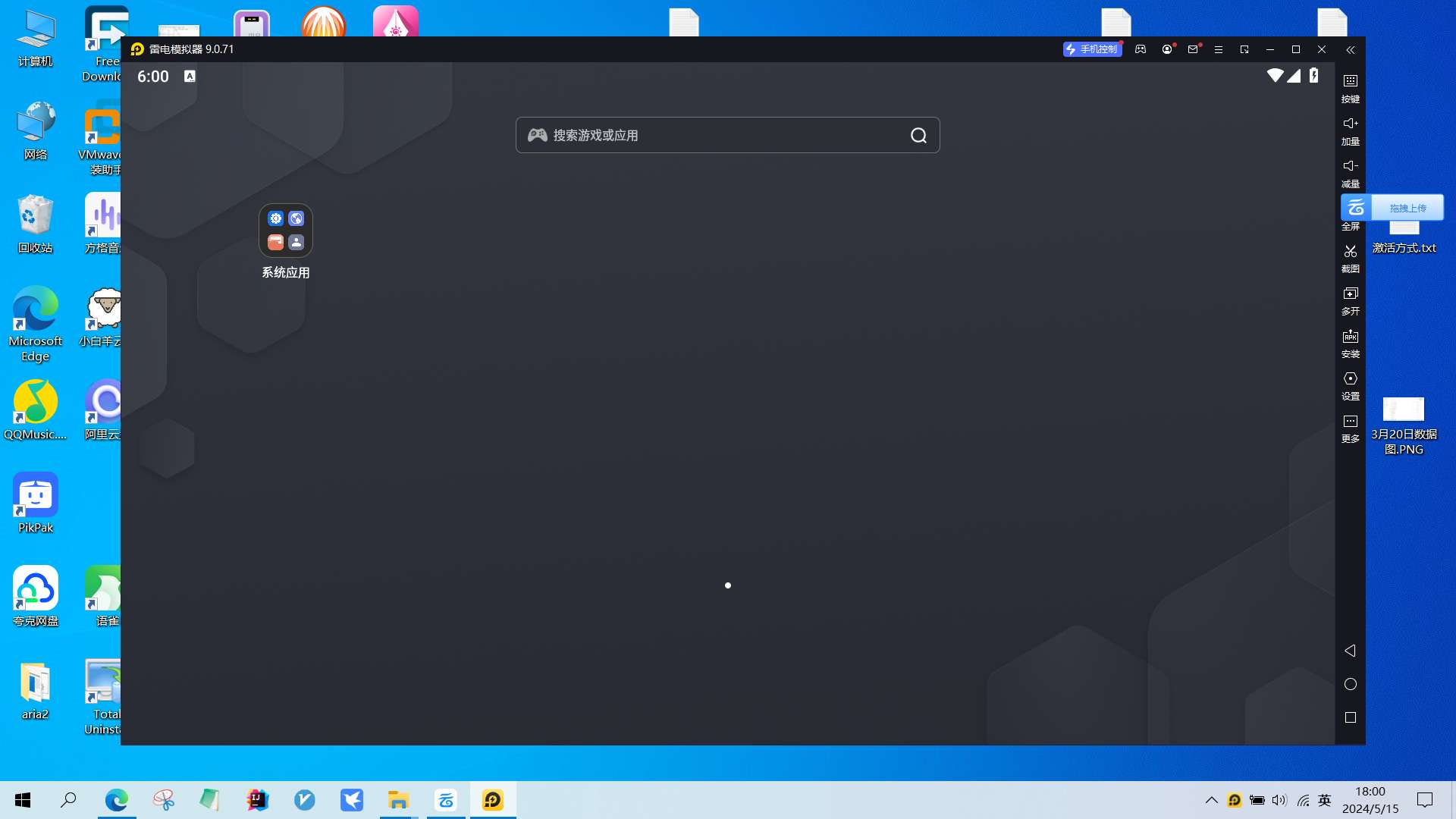Open the hamburger menu in title bar

click(x=1219, y=49)
